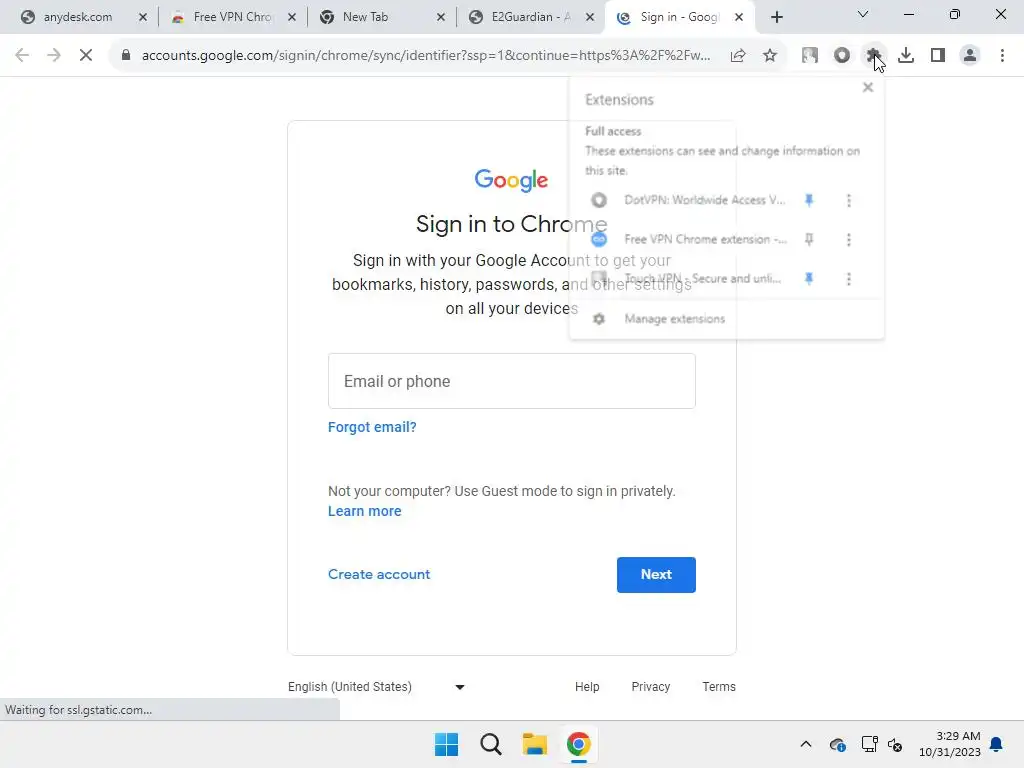1024x768 pixels.
Task: Open the Extensions puzzle icon
Action: coord(874,56)
